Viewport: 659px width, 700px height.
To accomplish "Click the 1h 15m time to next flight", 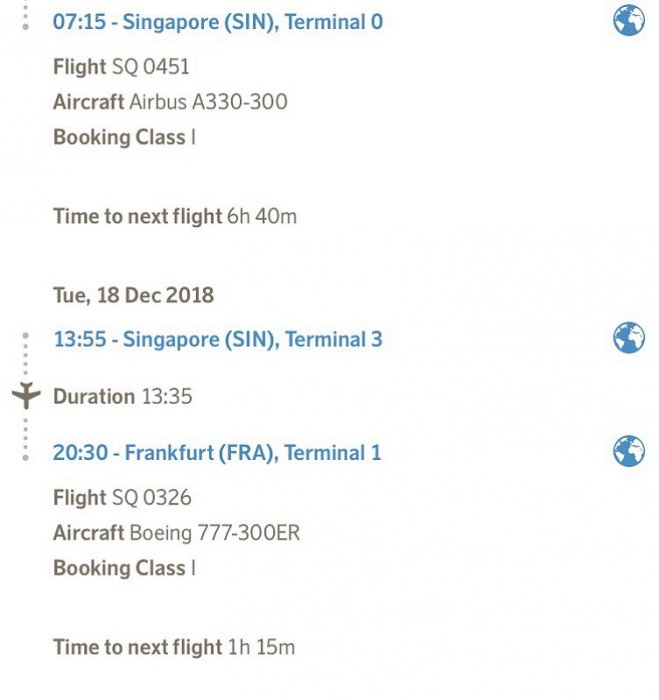I will (174, 646).
